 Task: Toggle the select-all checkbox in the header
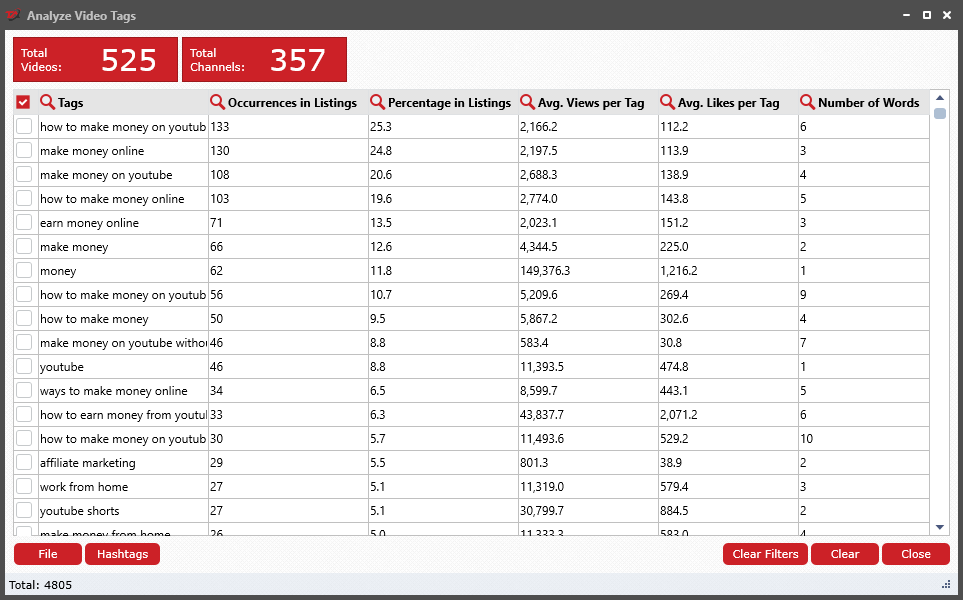pos(24,102)
